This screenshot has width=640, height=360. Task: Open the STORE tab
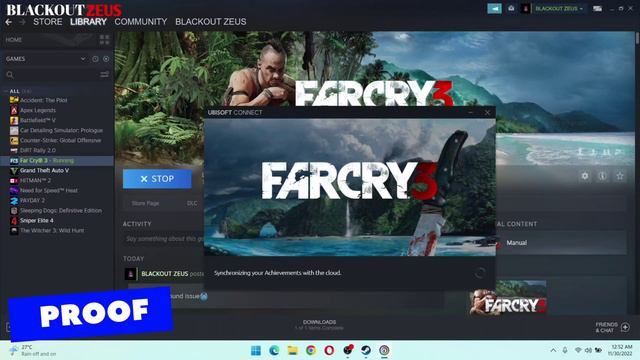(48, 22)
